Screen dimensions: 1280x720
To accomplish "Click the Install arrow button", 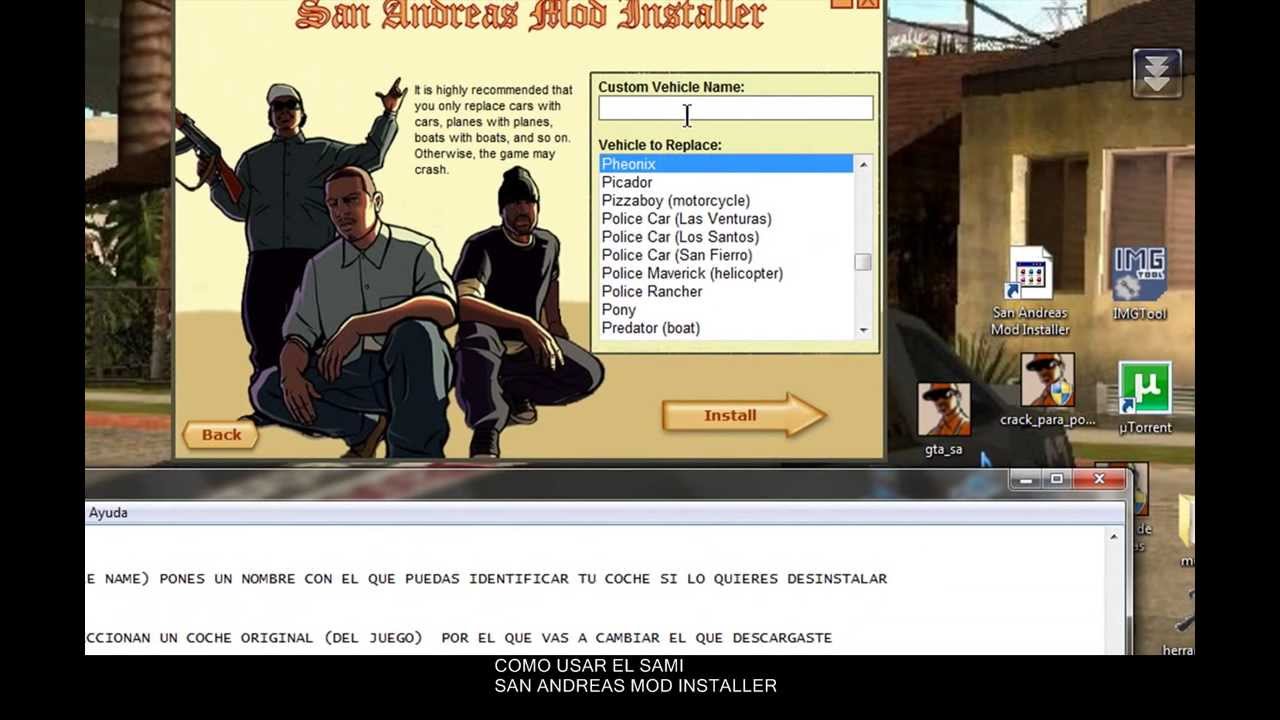I will (x=744, y=415).
